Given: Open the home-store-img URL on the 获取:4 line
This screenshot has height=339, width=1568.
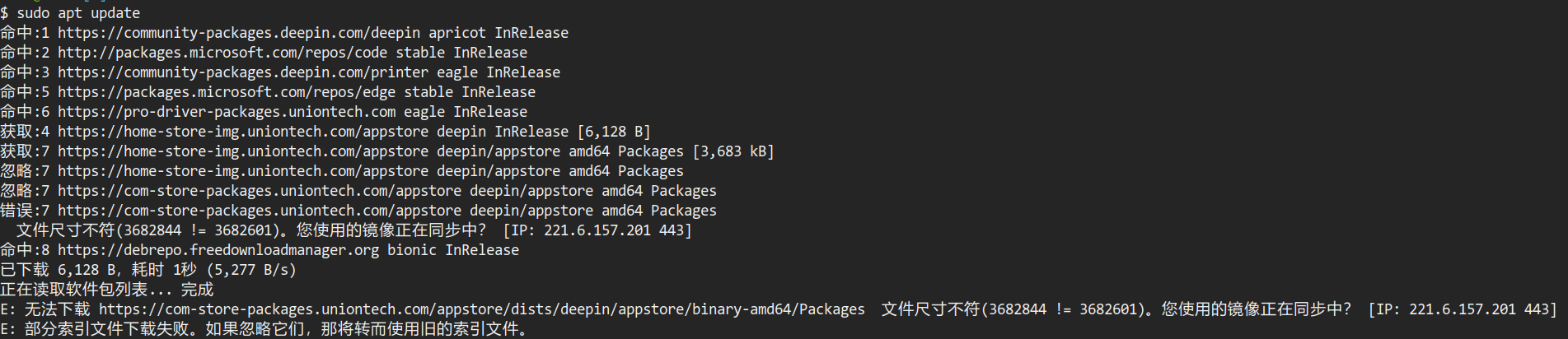Looking at the screenshot, I should pos(242,132).
